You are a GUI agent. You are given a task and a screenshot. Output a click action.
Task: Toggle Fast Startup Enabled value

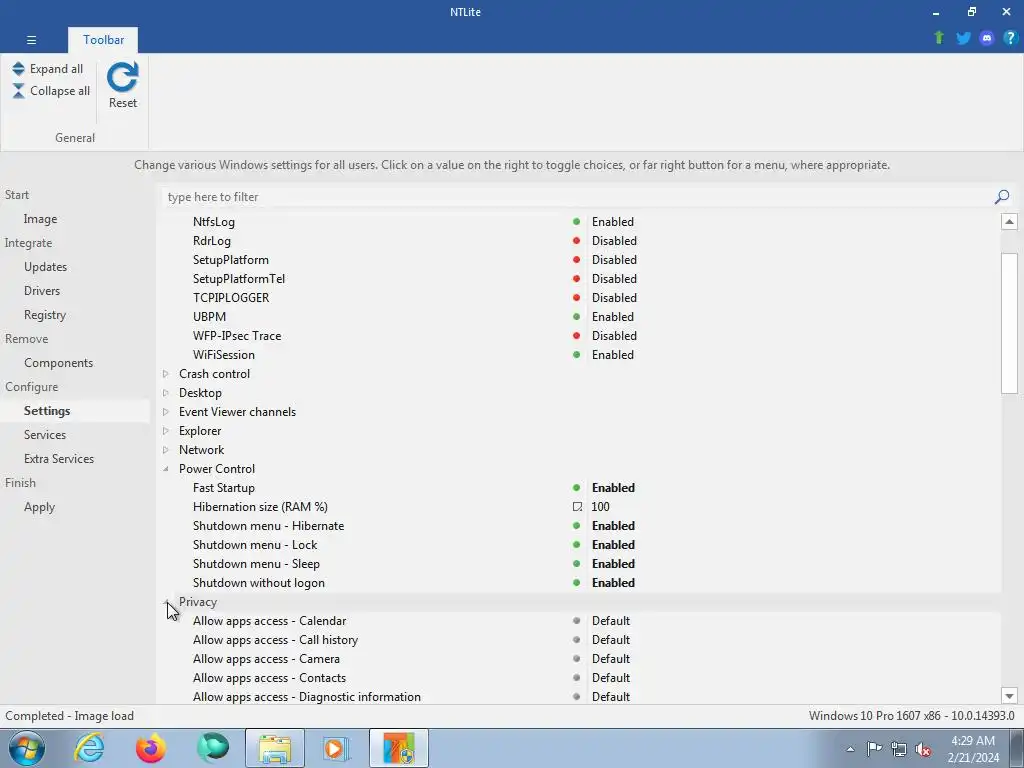pos(613,488)
